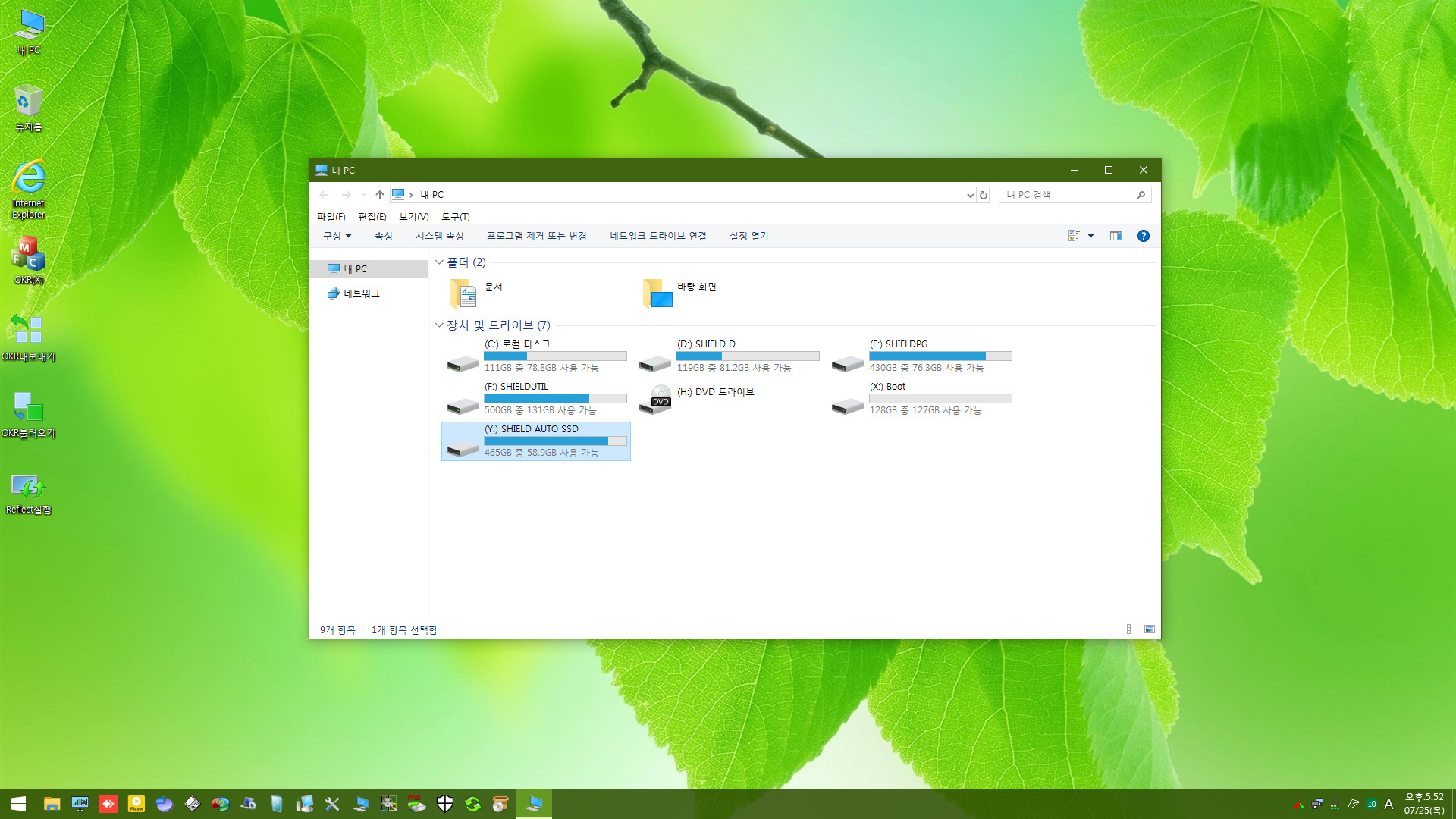
Task: Open the view options dropdown arrow
Action: pyautogui.click(x=1091, y=236)
